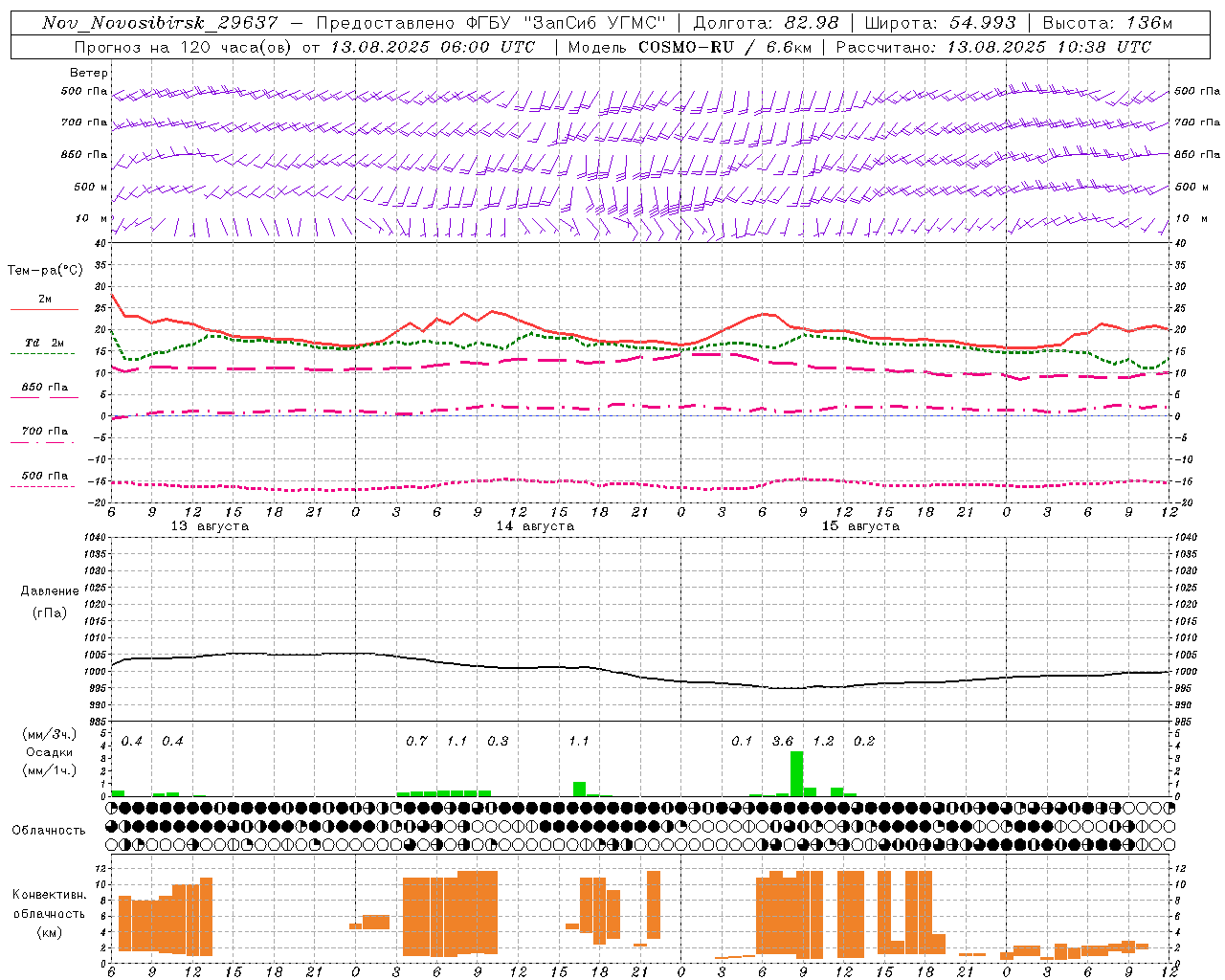Click 'Прогноз на 120 часа(ов)' forecast text

coord(184,47)
